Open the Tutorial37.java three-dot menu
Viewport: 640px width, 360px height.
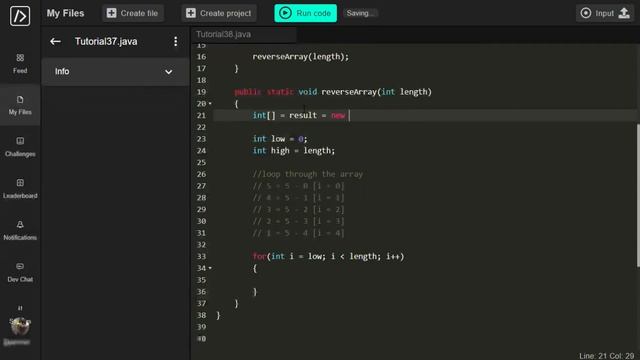tap(176, 41)
